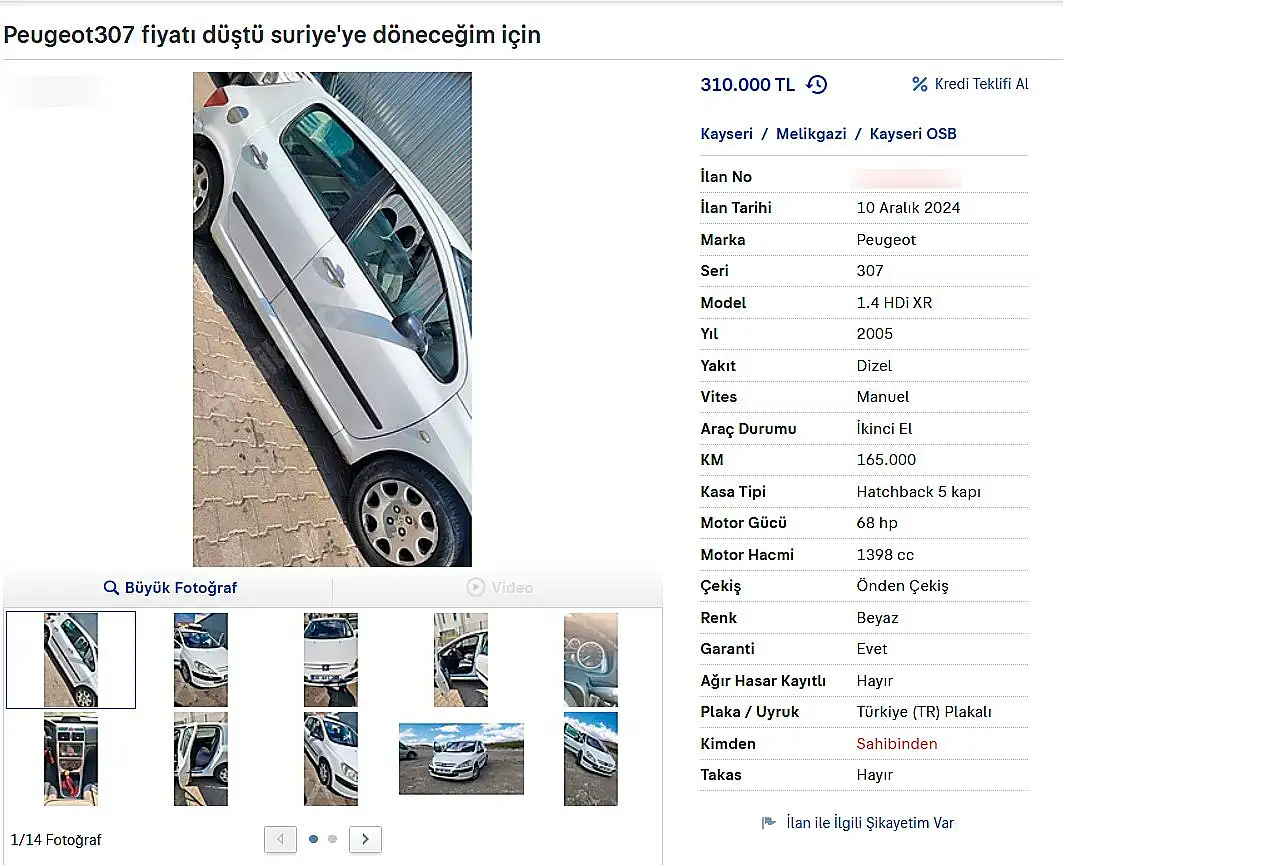Image resolution: width=1280 pixels, height=865 pixels.
Task: Click the Video play icon
Action: click(476, 588)
